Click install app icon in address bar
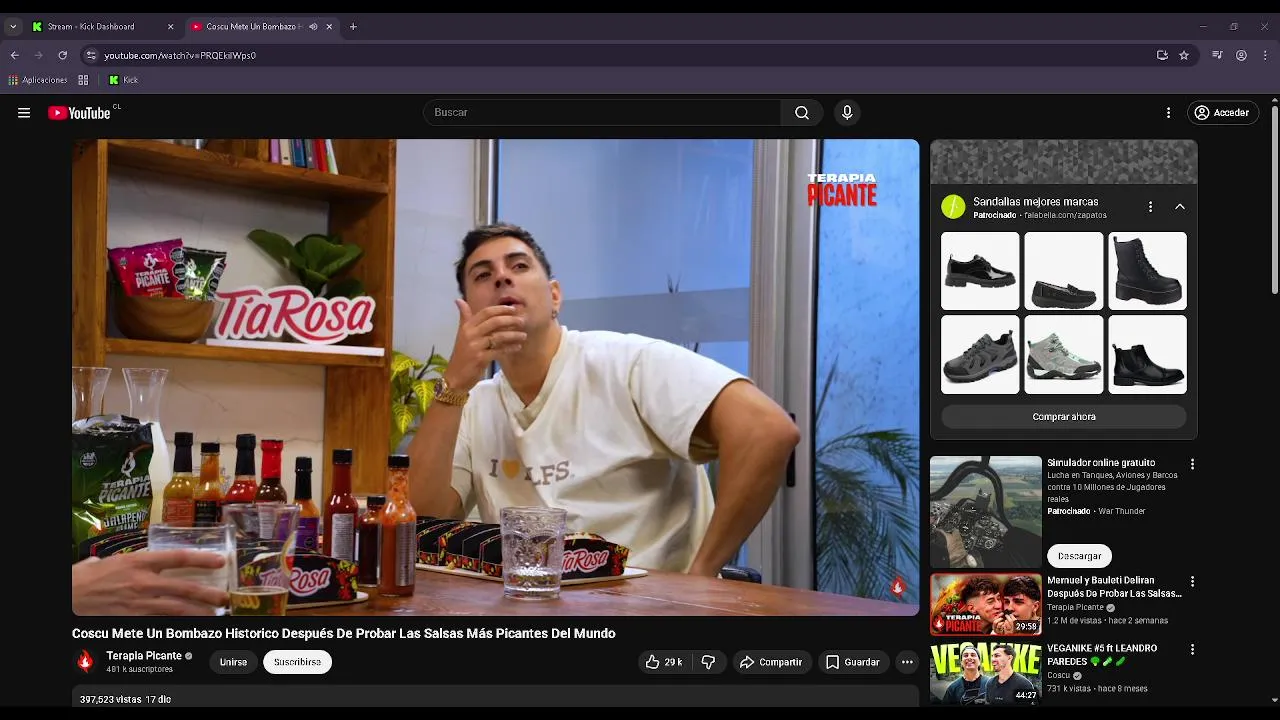This screenshot has height=720, width=1280. (1162, 55)
